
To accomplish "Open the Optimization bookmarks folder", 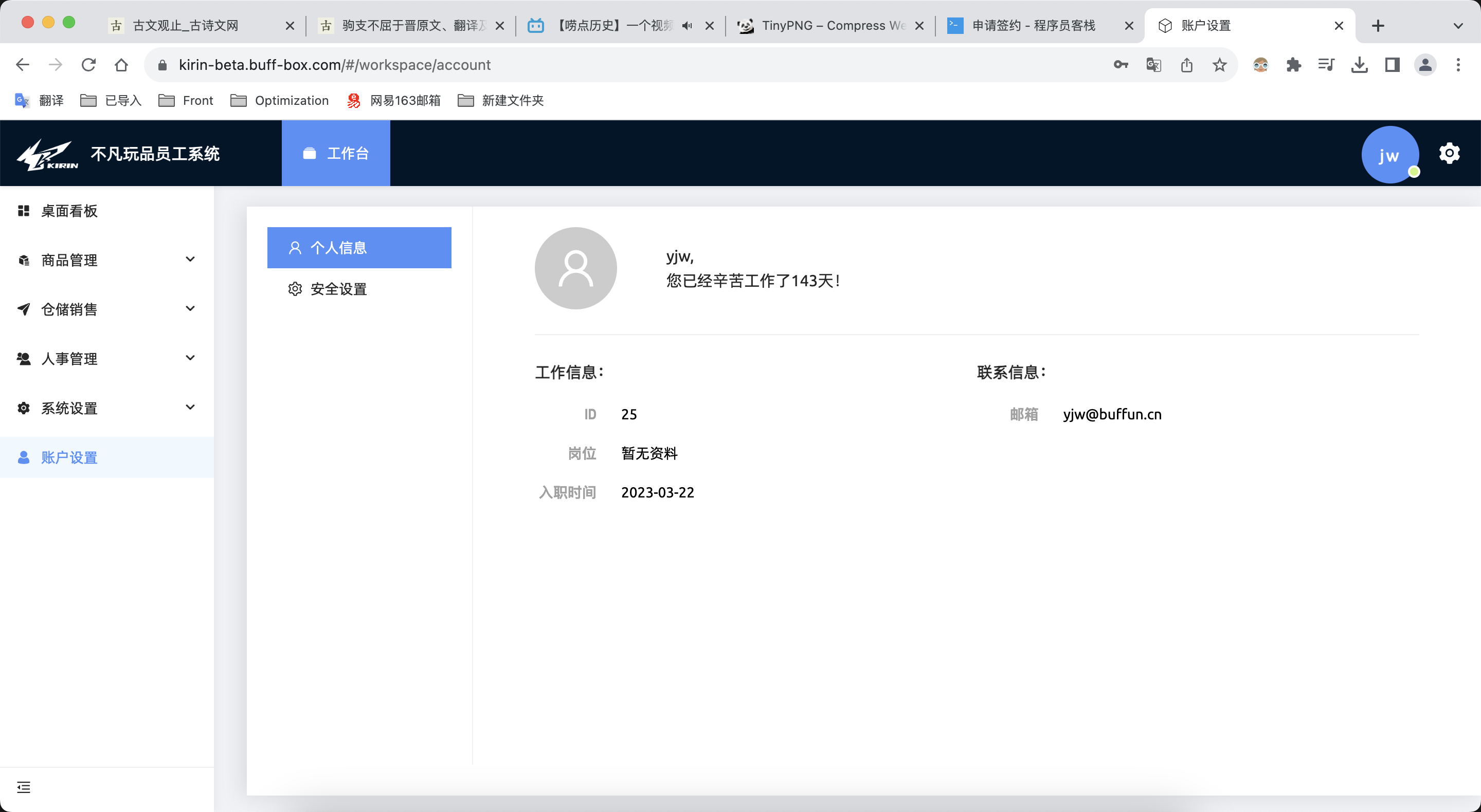I will click(x=279, y=101).
